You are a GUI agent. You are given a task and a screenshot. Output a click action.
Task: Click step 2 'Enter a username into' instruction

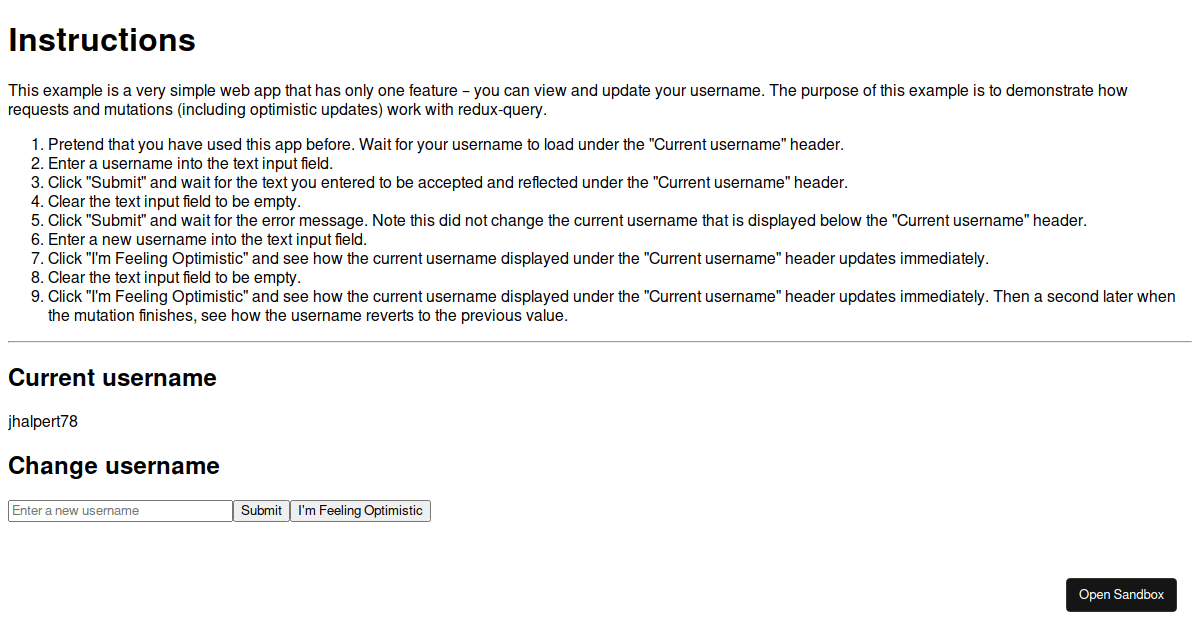click(190, 164)
